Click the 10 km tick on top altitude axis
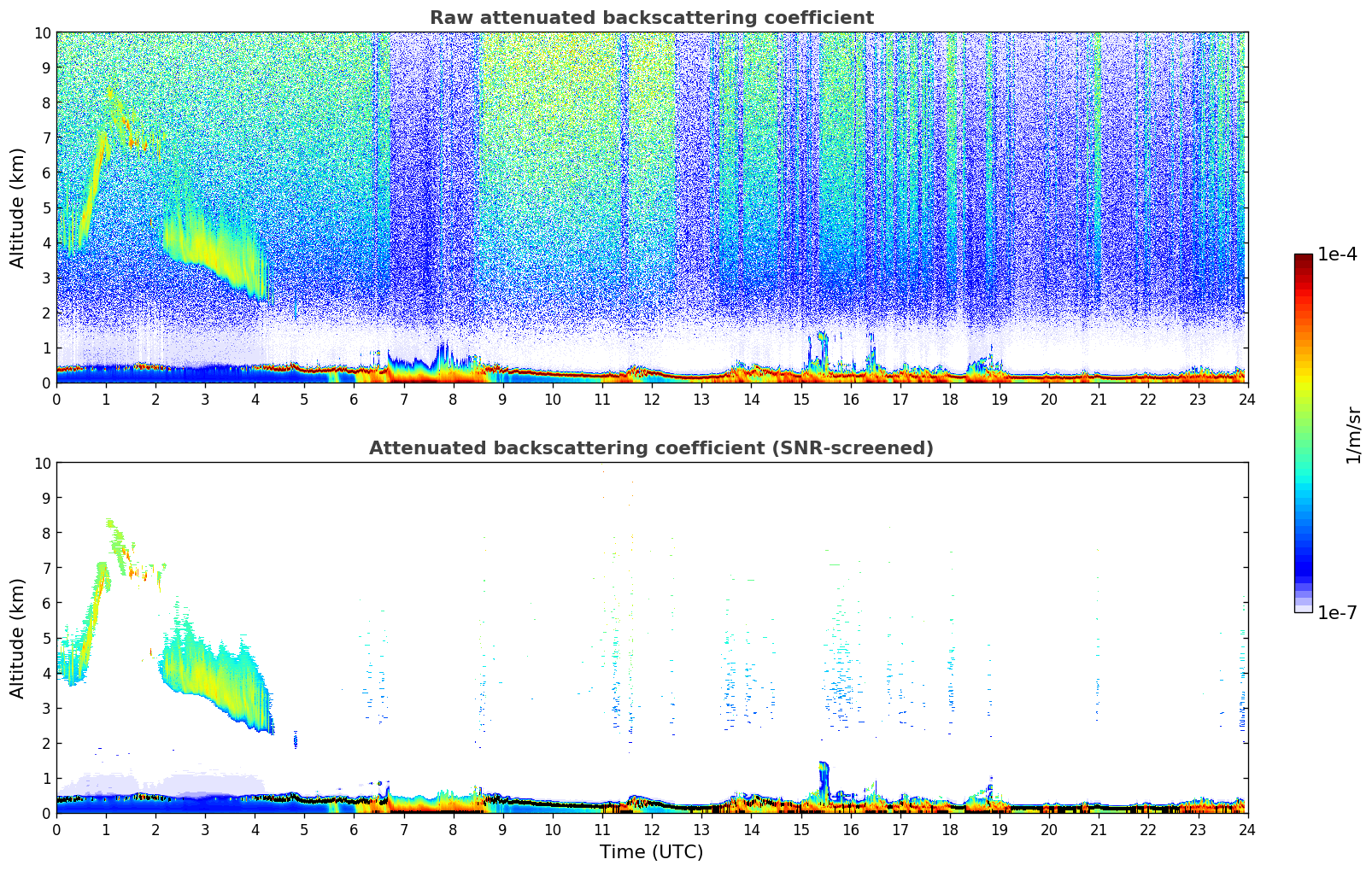Image resolution: width=1372 pixels, height=871 pixels. coord(43,32)
